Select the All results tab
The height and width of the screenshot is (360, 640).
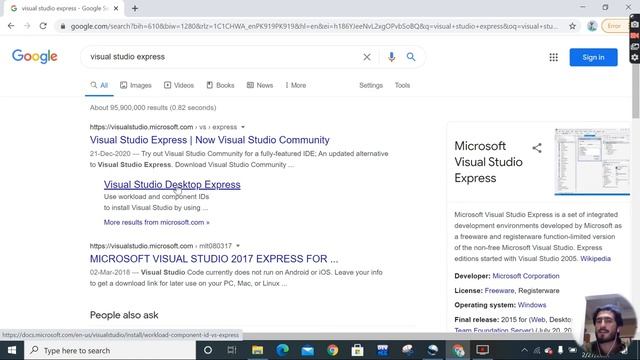tap(99, 85)
